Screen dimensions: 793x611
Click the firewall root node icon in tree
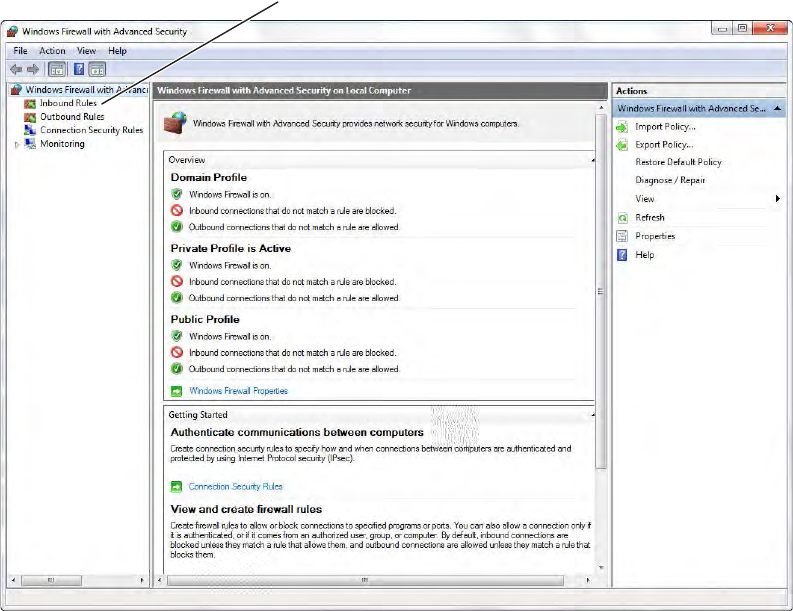pos(16,90)
